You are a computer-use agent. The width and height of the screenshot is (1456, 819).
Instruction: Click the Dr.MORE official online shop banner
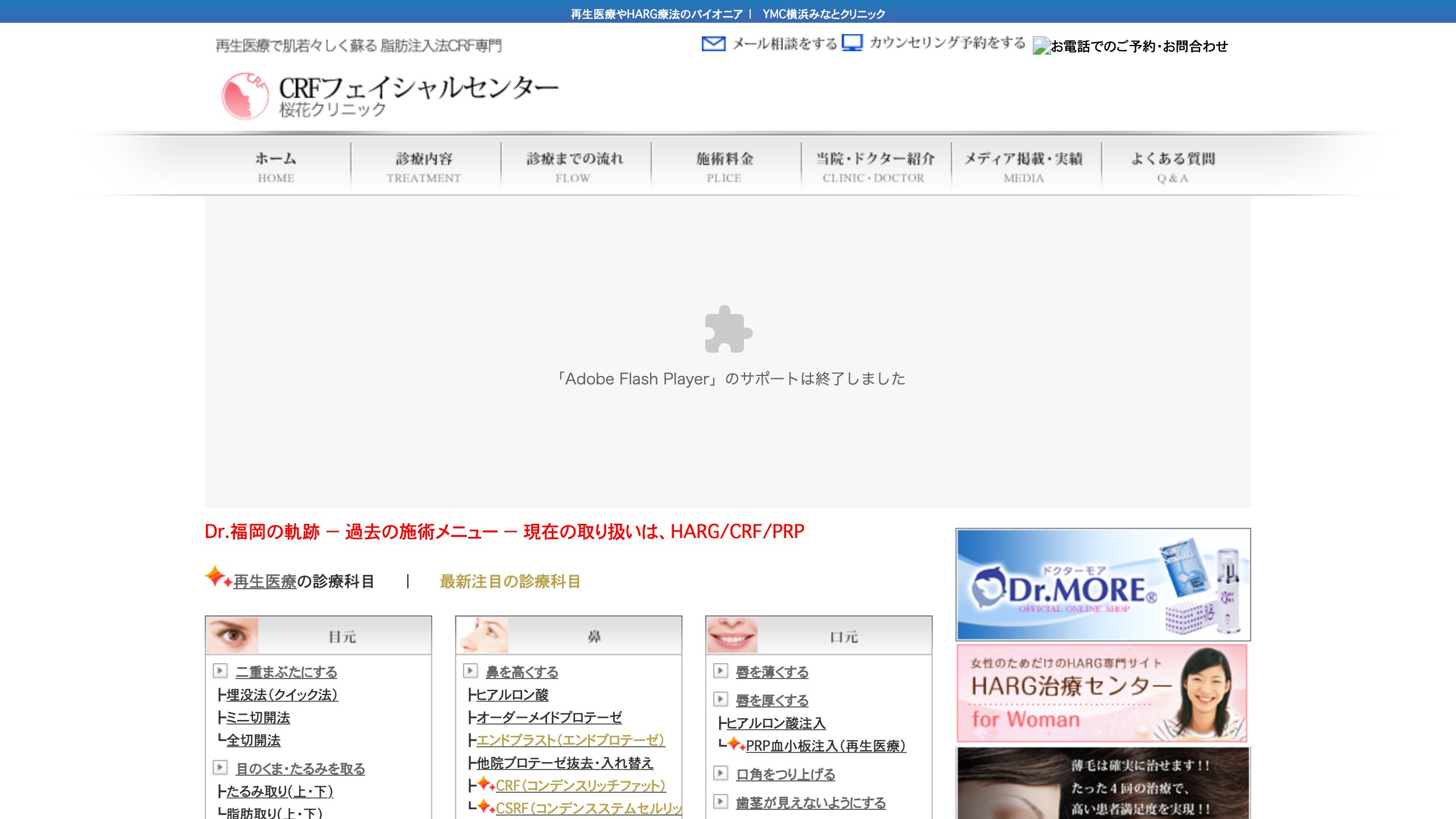pyautogui.click(x=1103, y=584)
